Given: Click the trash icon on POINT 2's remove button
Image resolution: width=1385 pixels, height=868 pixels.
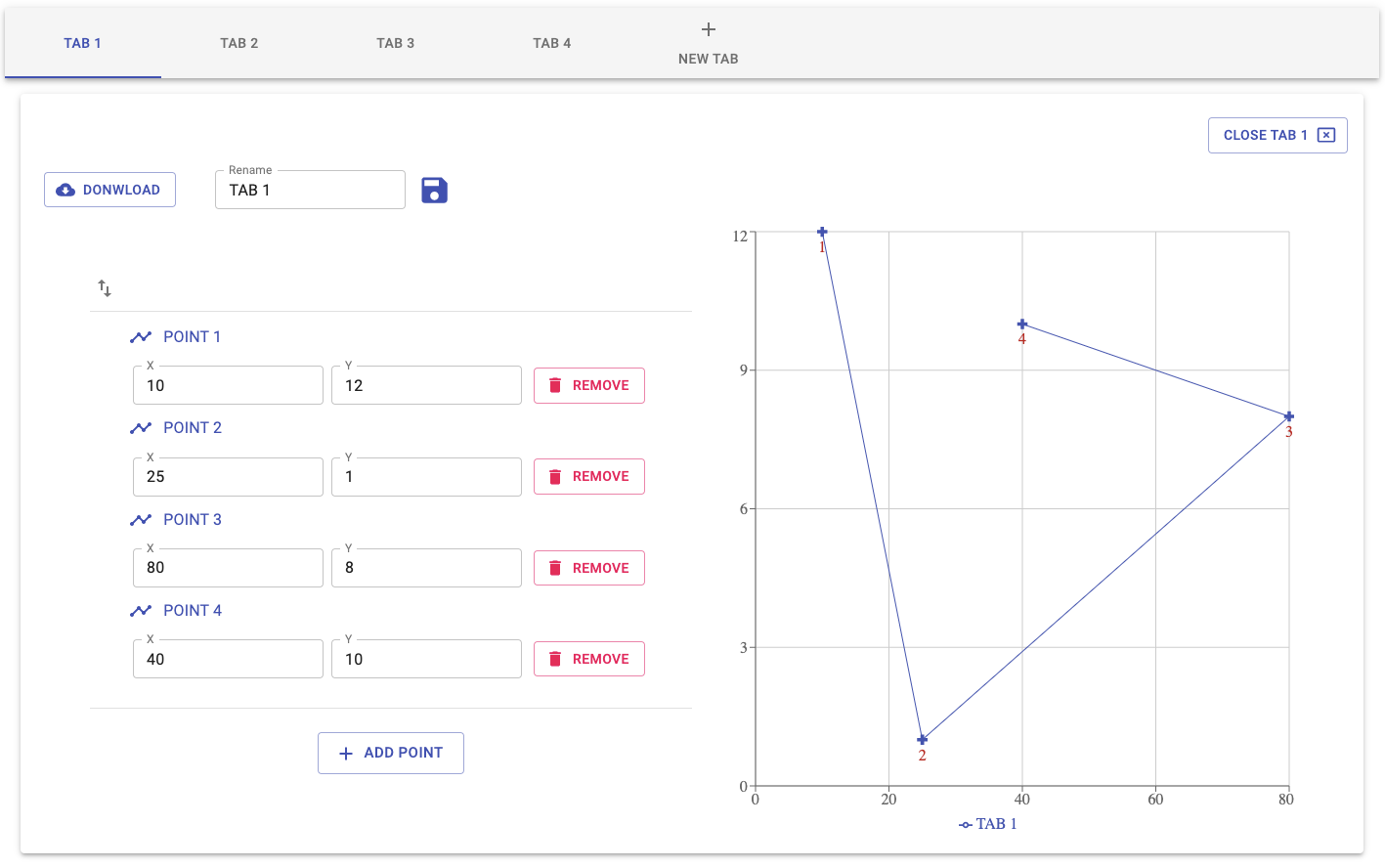Looking at the screenshot, I should [556, 476].
